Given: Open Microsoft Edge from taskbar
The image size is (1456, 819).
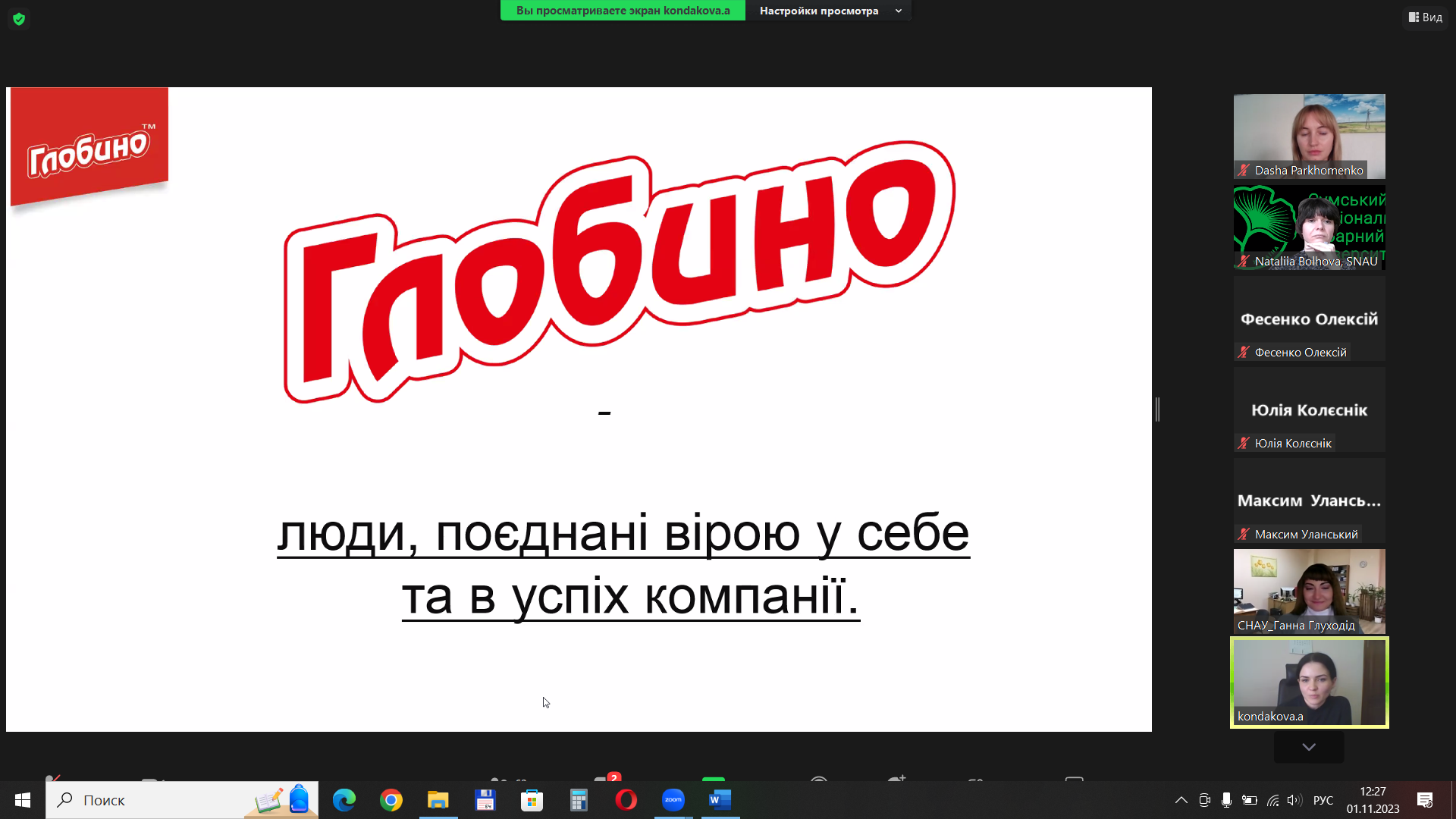Looking at the screenshot, I should (344, 800).
